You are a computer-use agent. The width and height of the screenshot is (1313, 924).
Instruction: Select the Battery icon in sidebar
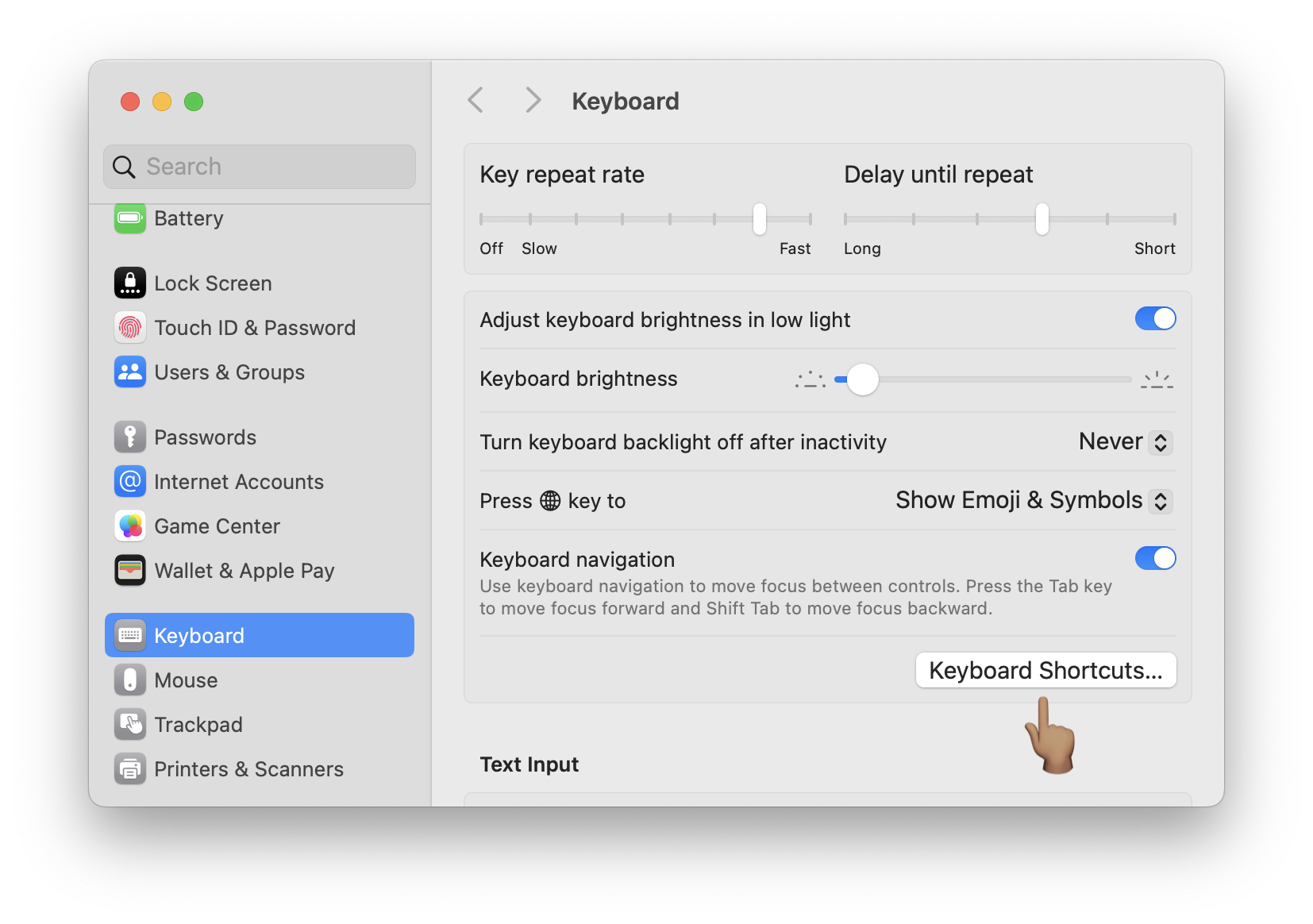coord(130,218)
